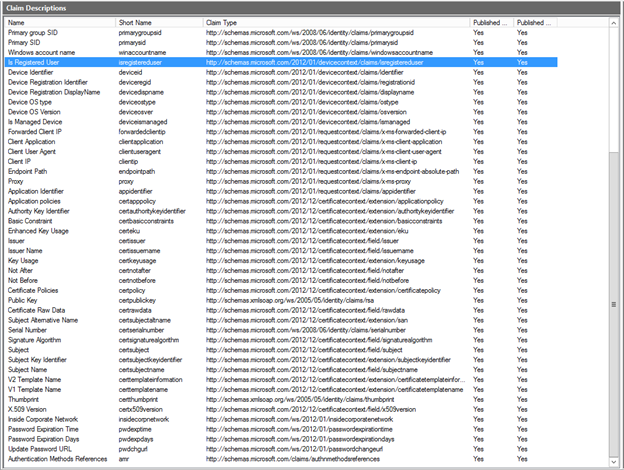
Task: Select the Application Identifier row
Action: point(281,191)
